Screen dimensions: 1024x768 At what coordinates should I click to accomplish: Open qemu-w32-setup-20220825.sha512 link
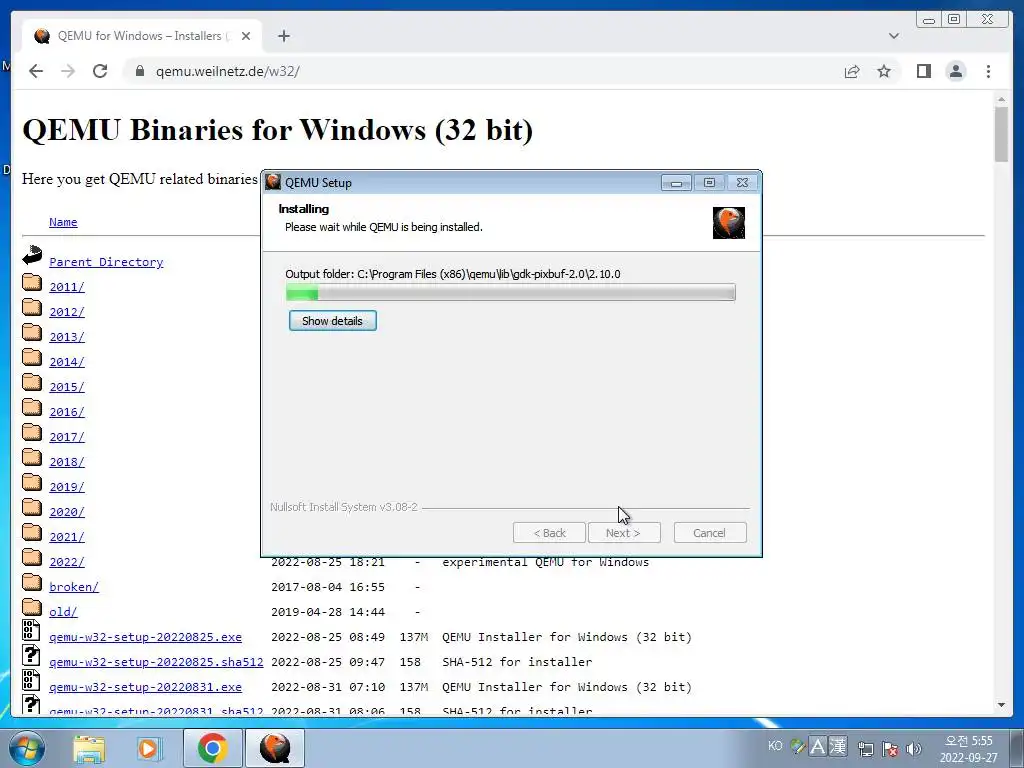tap(156, 662)
